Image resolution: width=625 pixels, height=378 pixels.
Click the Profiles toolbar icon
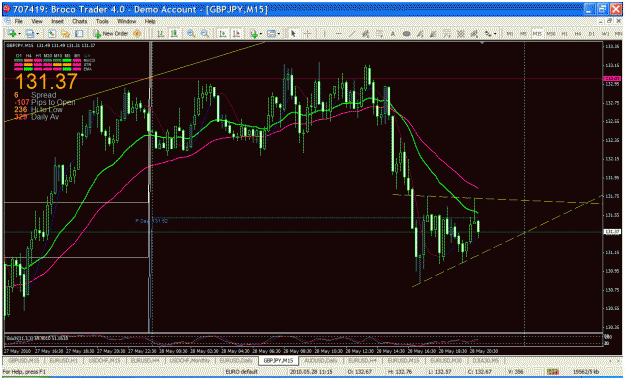pyautogui.click(x=29, y=34)
